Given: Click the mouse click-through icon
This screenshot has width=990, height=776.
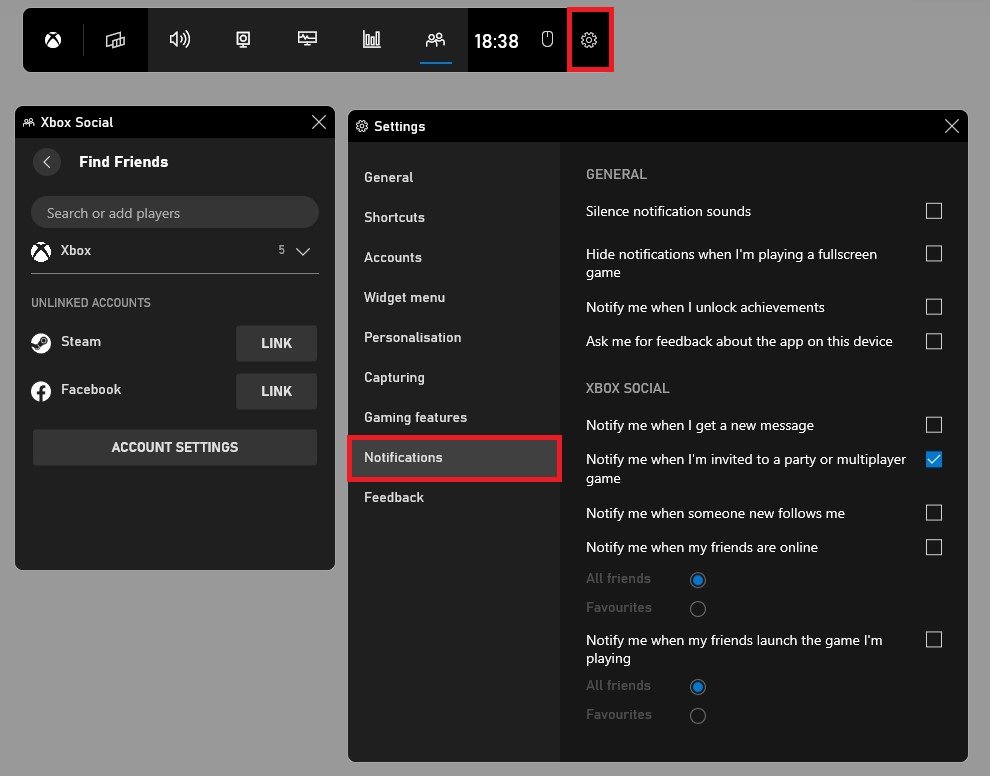Looking at the screenshot, I should point(547,40).
